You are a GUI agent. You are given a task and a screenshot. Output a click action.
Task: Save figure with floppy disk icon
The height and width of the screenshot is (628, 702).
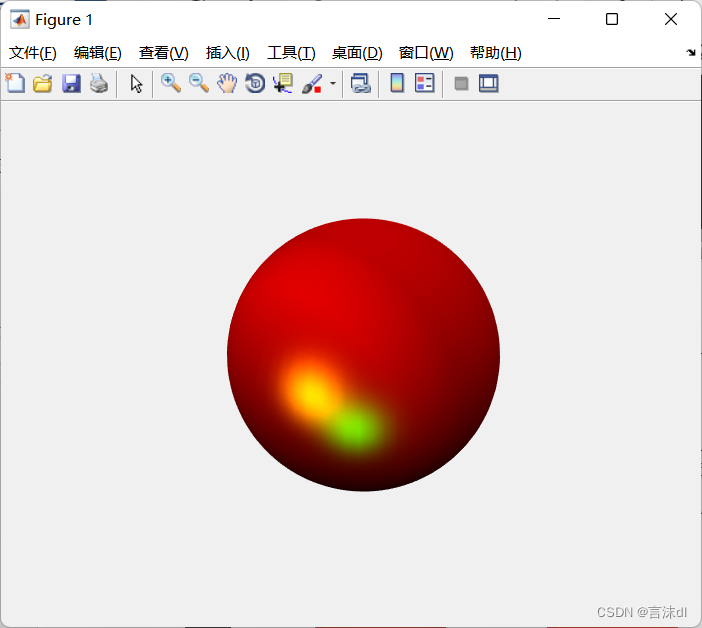tap(71, 84)
